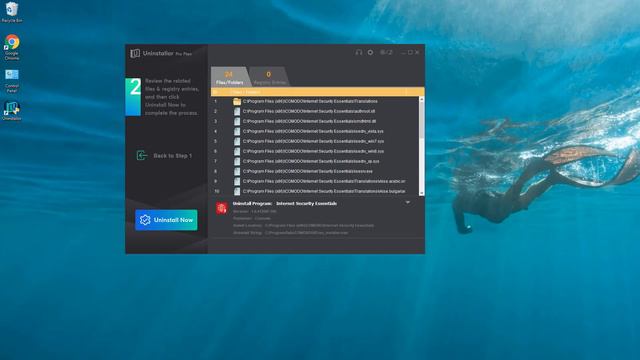The height and width of the screenshot is (360, 640).
Task: Open settings with the gear icon
Action: [x=370, y=52]
